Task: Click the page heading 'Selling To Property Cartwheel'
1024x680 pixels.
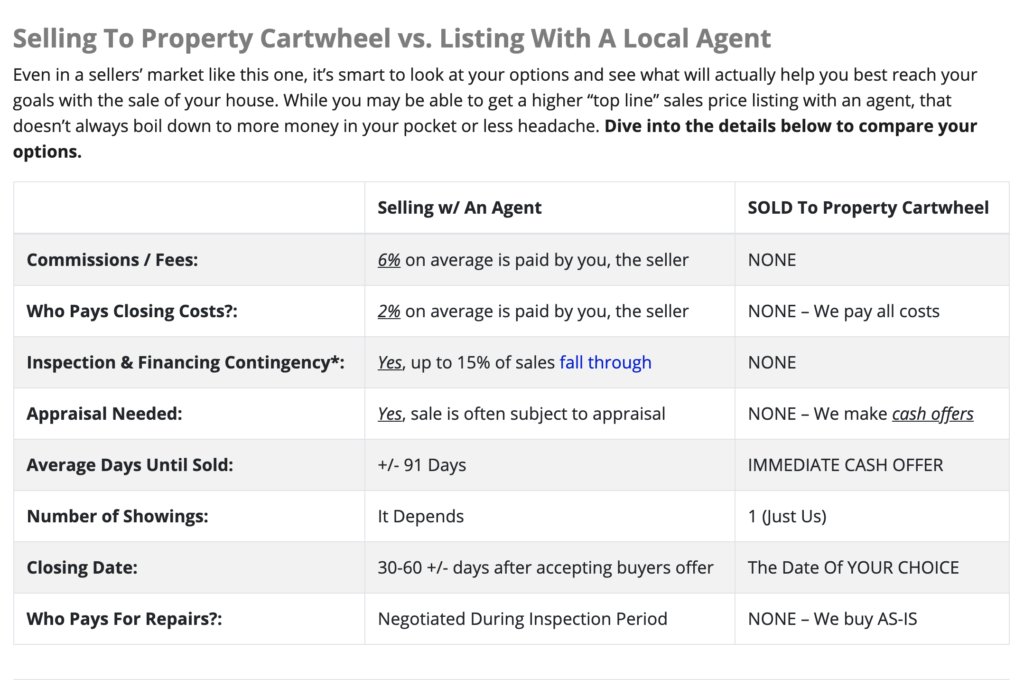Action: [x=202, y=39]
